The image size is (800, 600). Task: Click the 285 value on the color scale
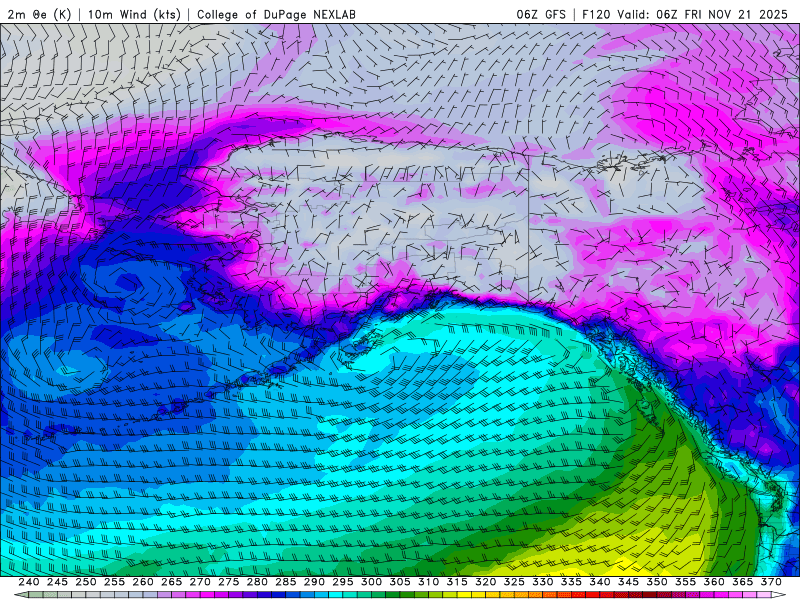(x=286, y=582)
